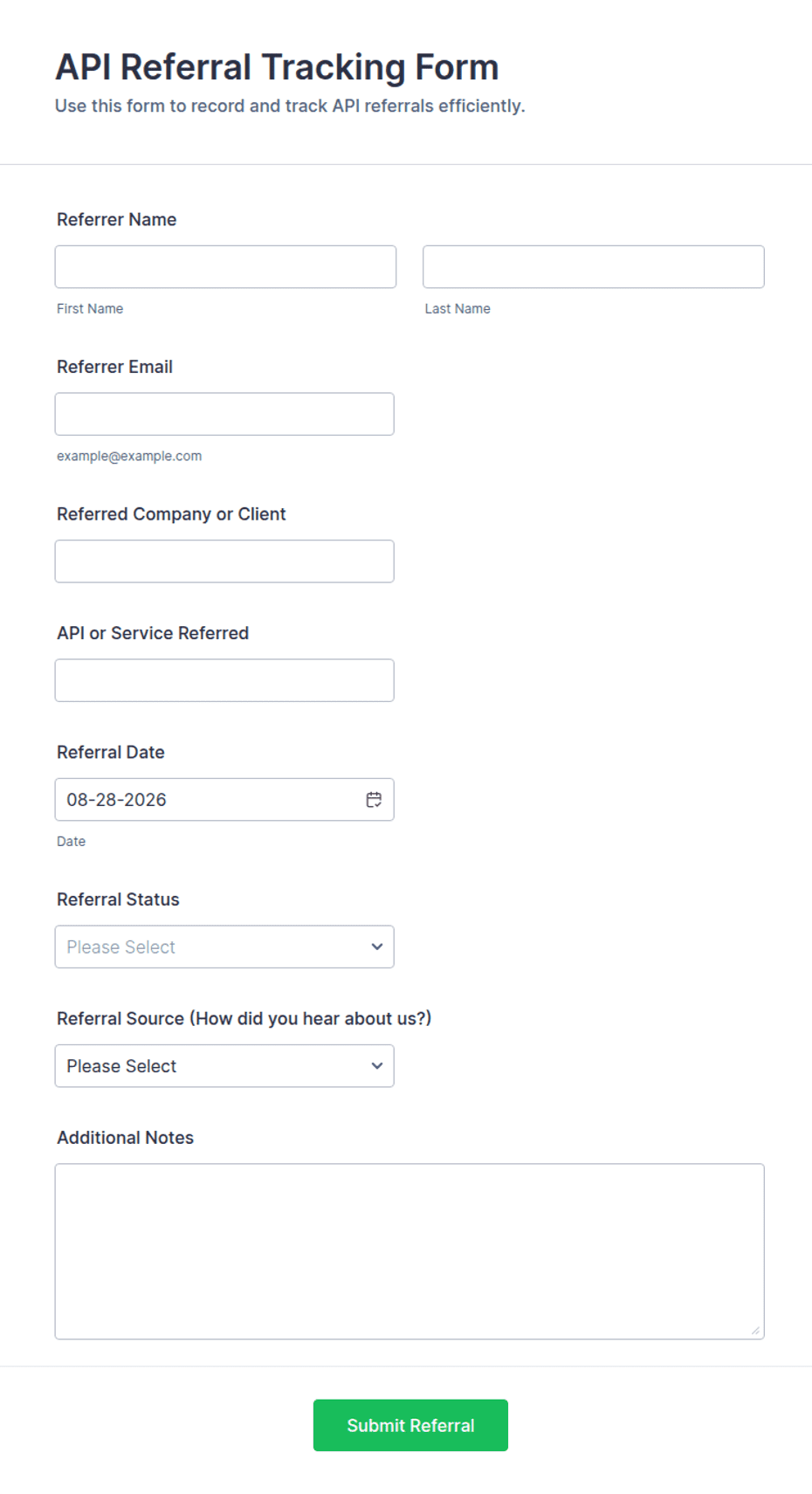
Task: Click the Referral Source dropdown chevron
Action: tap(377, 1066)
